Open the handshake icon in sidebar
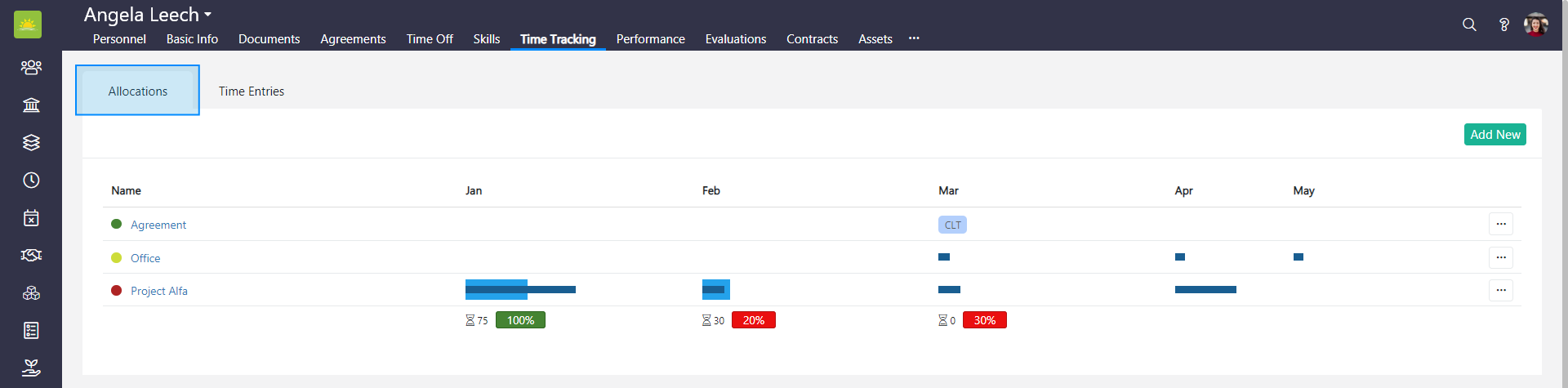Screen dimensions: 1568x388 (x=31, y=255)
